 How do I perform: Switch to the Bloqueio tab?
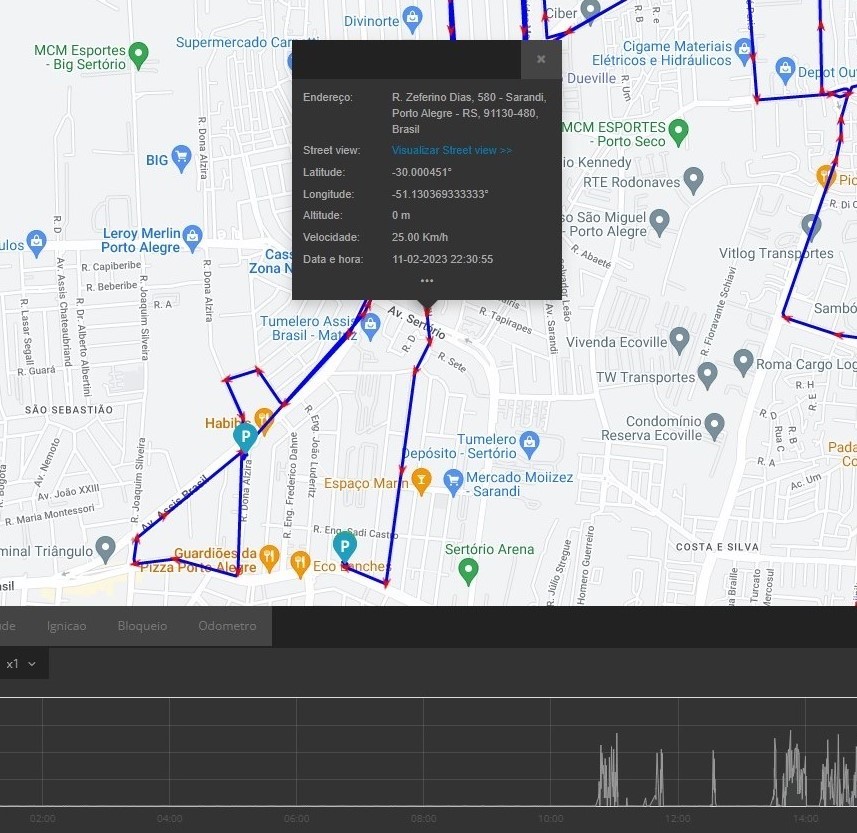pyautogui.click(x=142, y=626)
